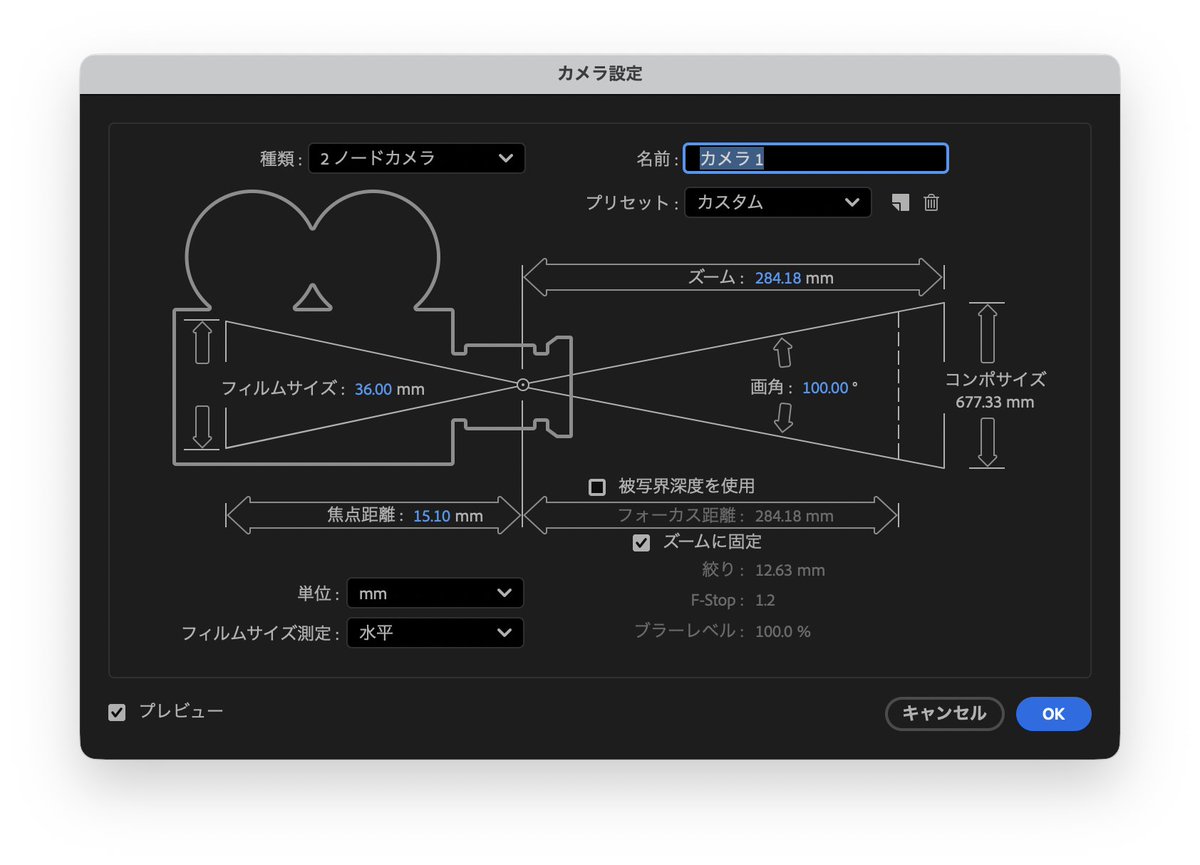
Task: Delete the selected camera preset
Action: [930, 202]
